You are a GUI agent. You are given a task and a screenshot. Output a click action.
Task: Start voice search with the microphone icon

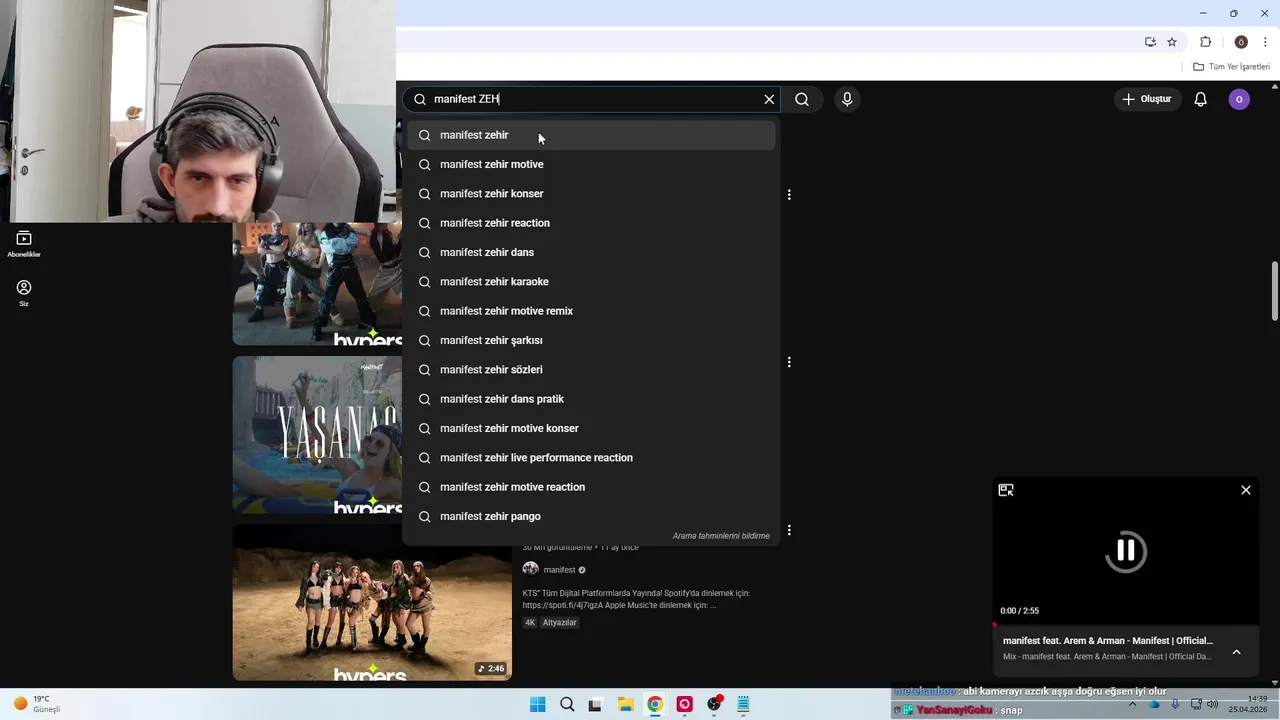tap(847, 99)
